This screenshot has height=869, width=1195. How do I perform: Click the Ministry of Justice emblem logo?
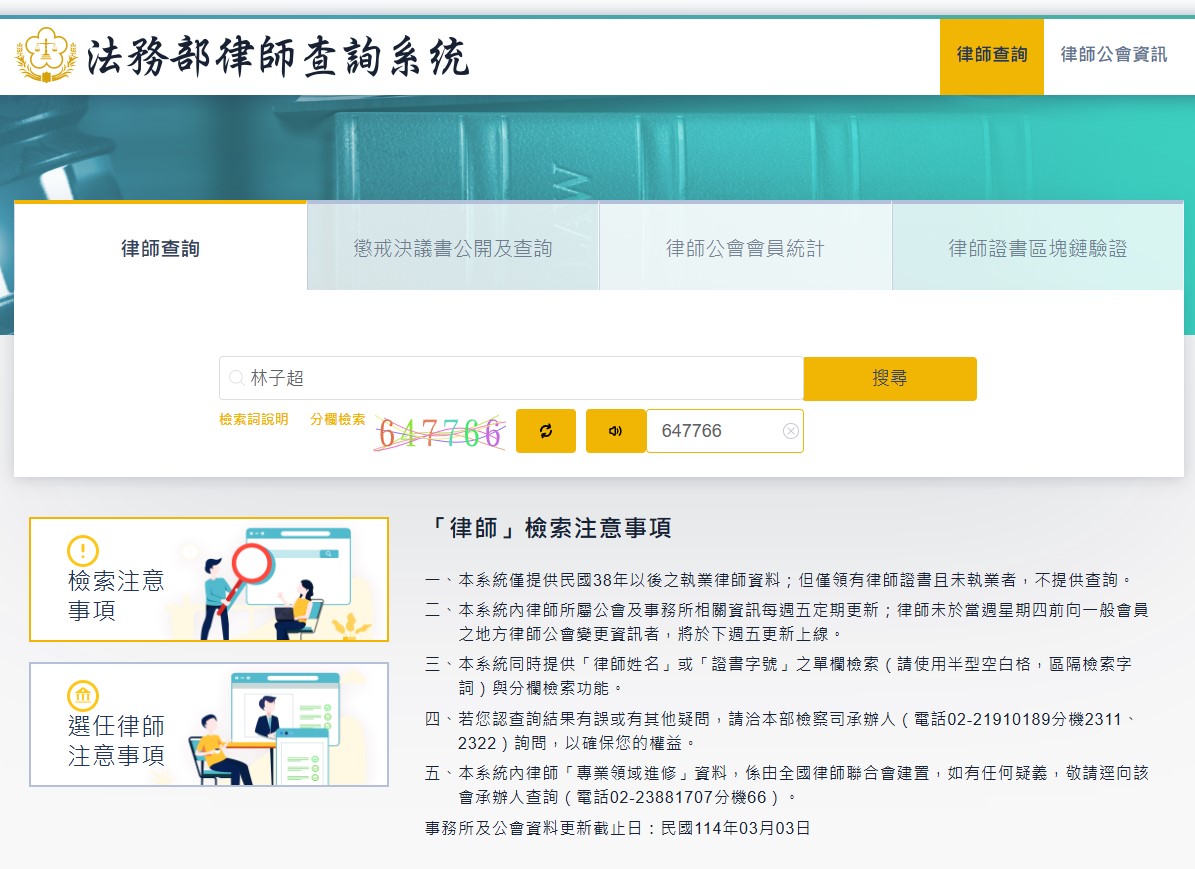(46, 56)
